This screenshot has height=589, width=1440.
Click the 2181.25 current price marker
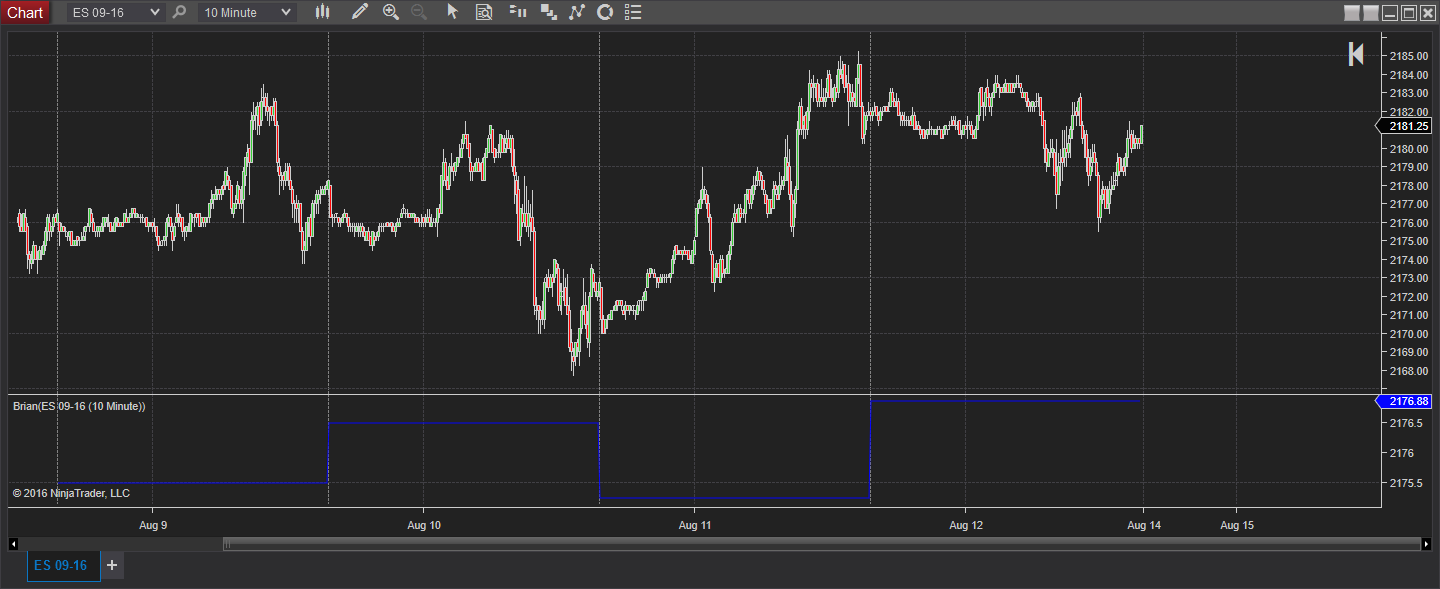click(1404, 126)
